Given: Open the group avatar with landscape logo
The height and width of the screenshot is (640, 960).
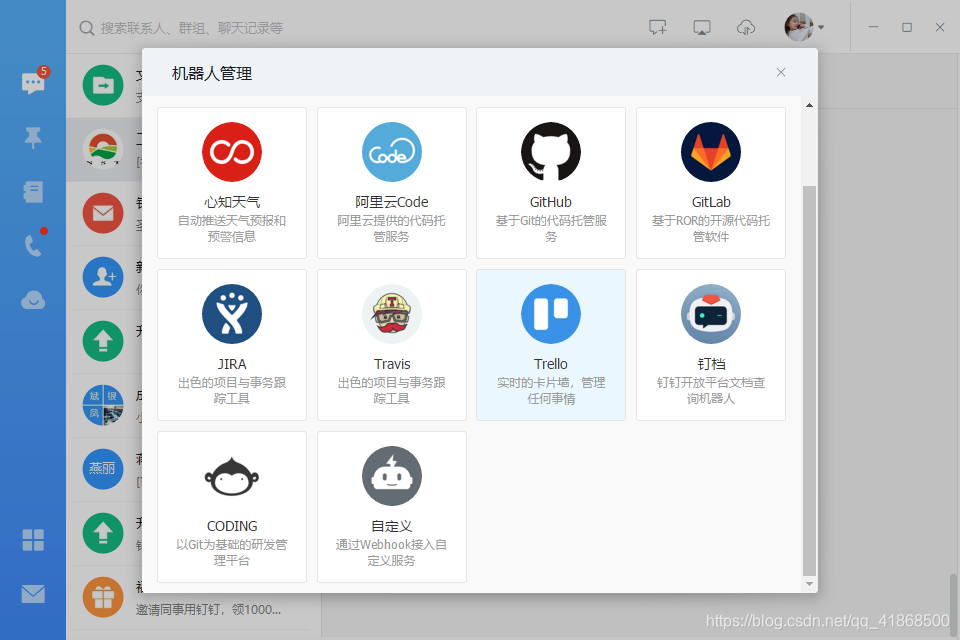Looking at the screenshot, I should coord(103,149).
